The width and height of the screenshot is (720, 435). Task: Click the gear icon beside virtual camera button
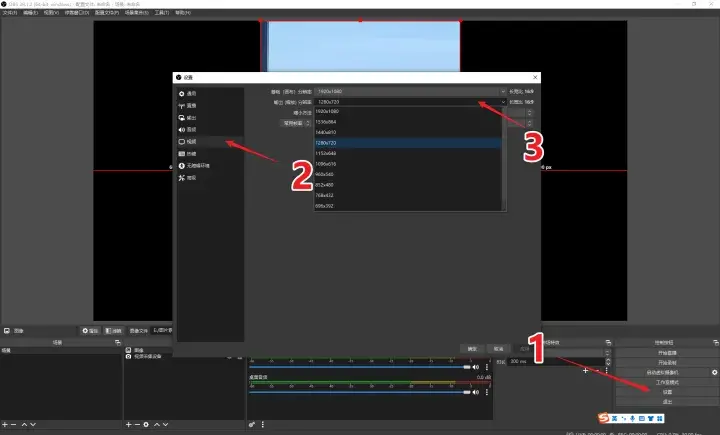(714, 372)
